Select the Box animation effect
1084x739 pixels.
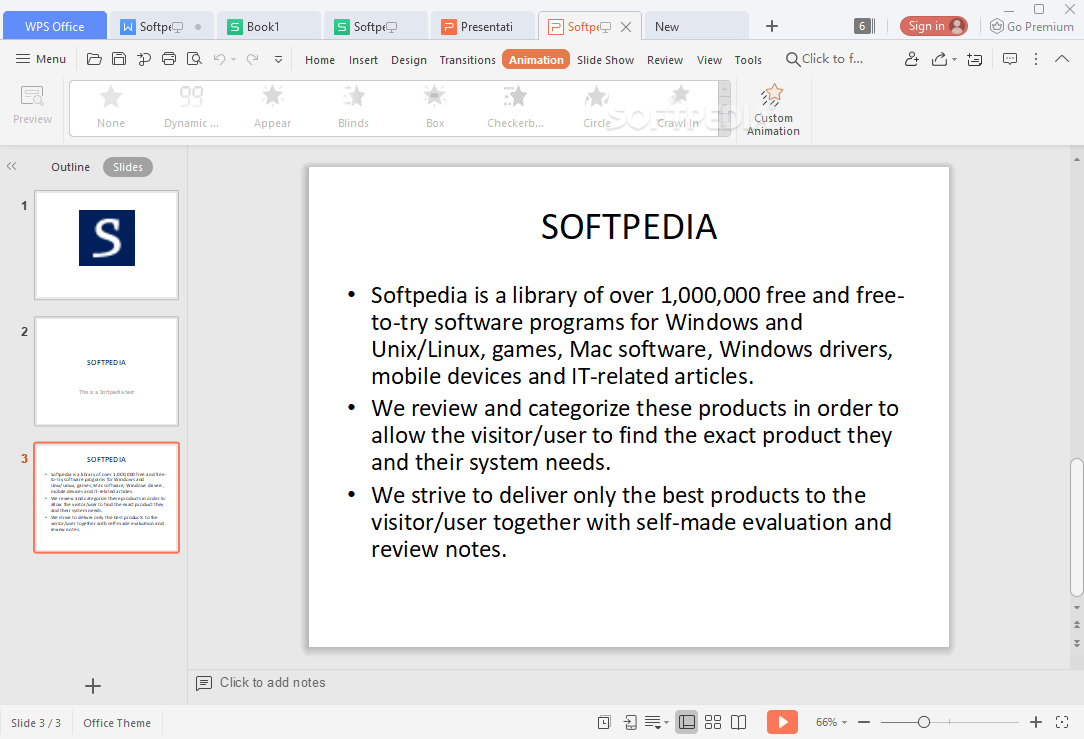point(435,107)
